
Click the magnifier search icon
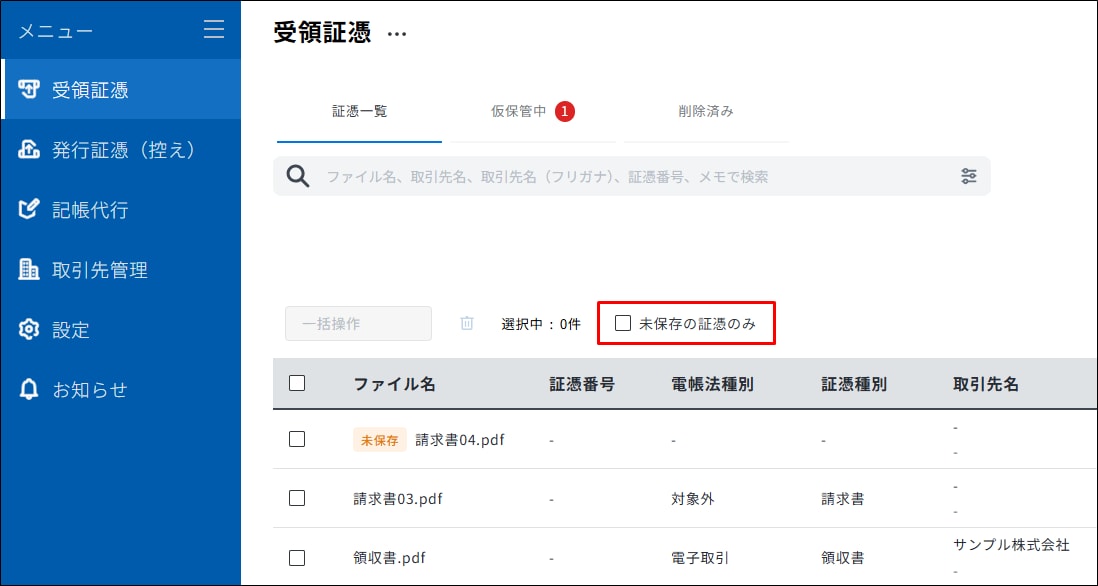[x=298, y=176]
